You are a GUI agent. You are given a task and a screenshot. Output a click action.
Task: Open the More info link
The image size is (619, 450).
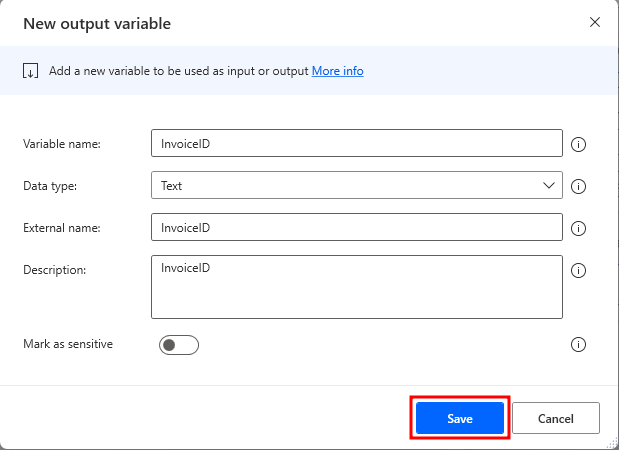tap(338, 71)
